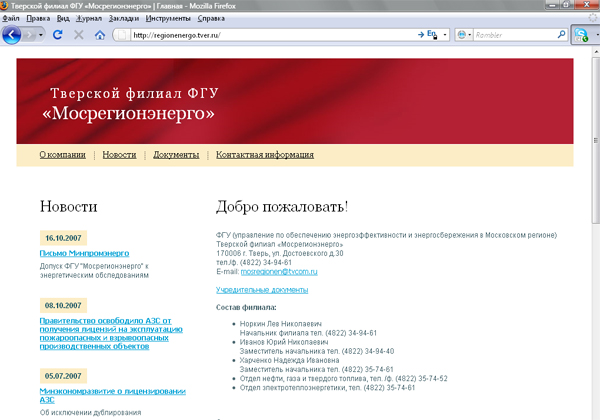Screen dimensions: 600x420
Task: Click the Отдел электротеплоэнергетики list entry
Action: 327,388
